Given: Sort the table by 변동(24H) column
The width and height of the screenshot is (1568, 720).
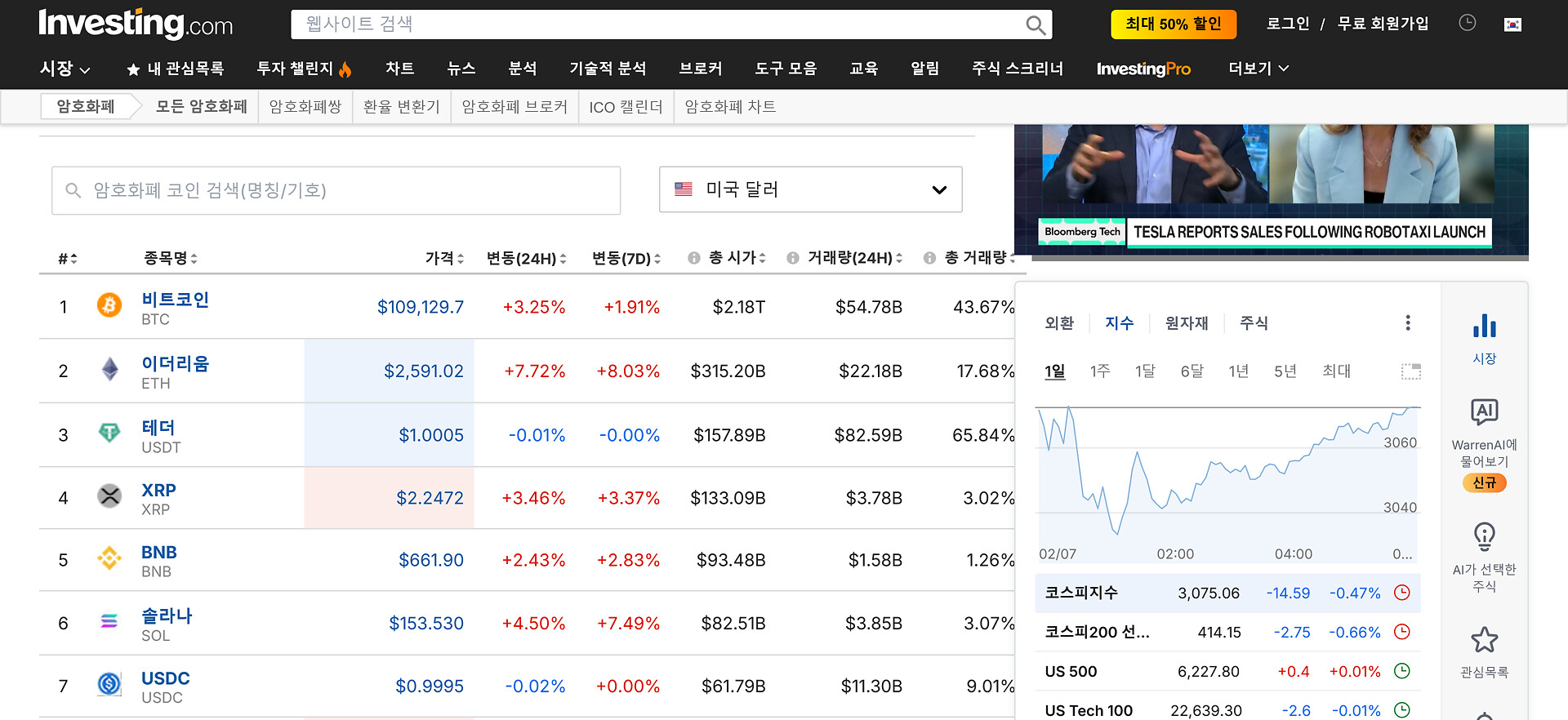Looking at the screenshot, I should [526, 259].
